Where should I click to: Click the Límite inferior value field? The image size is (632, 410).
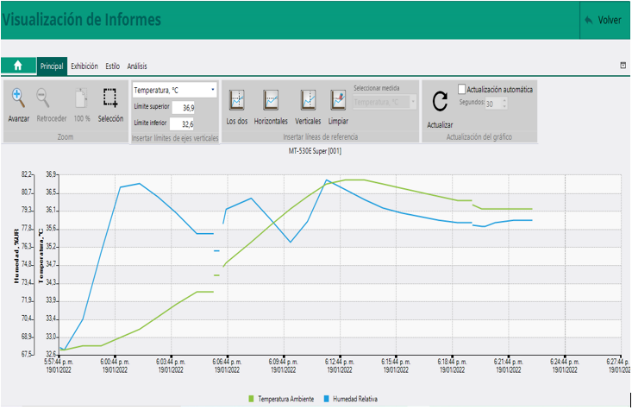pyautogui.click(x=183, y=124)
